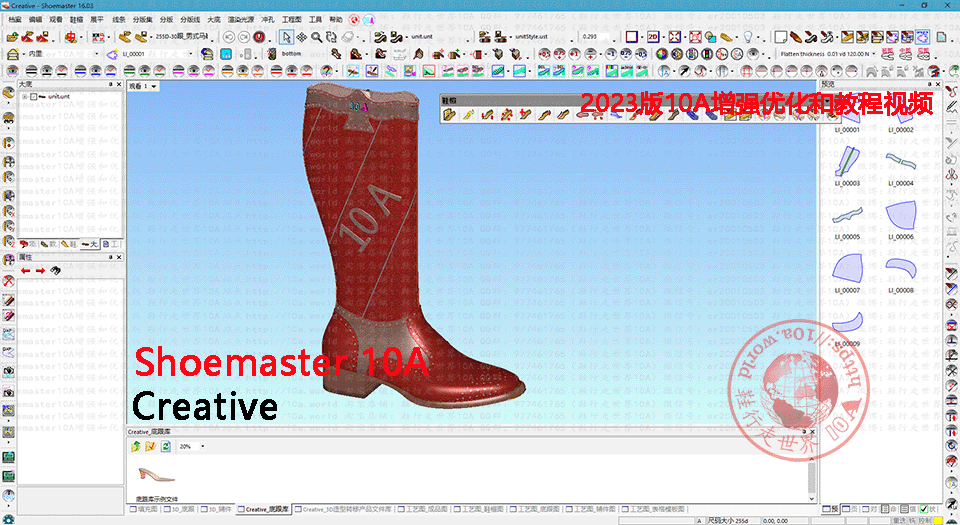
Task: Open the 工程图 menu
Action: click(291, 20)
